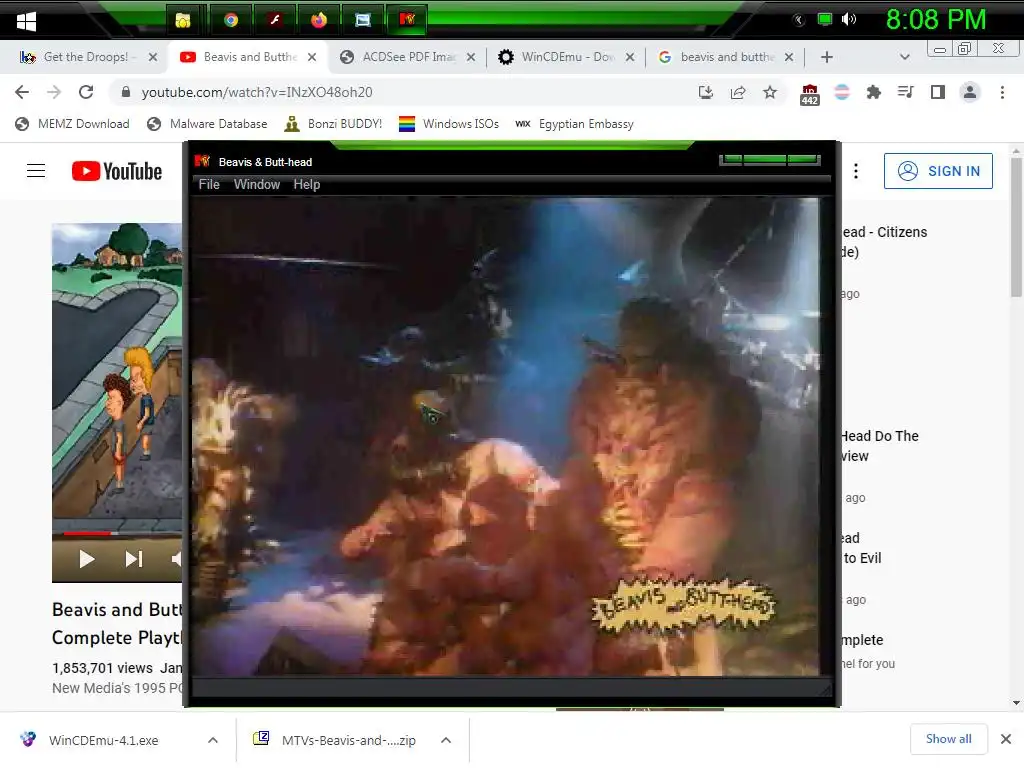Screen dimensions: 1024x768
Task: Open the Windows Start button
Action: tap(26, 21)
